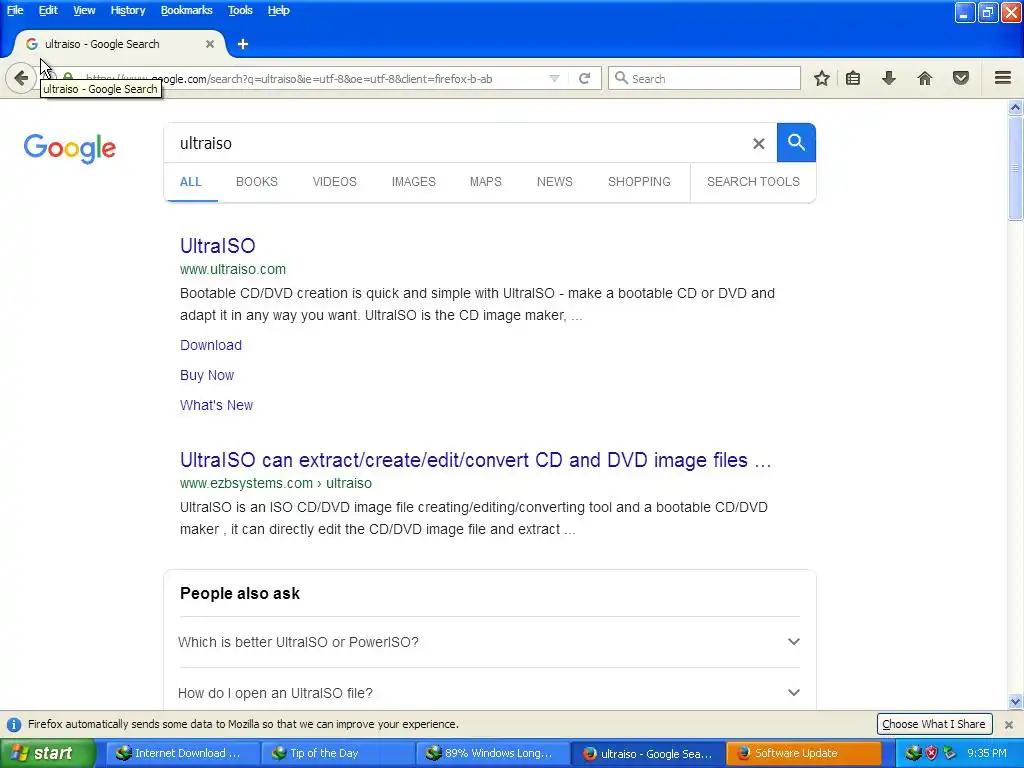Click the red security shield tray icon
This screenshot has height=768, width=1024.
click(x=931, y=753)
